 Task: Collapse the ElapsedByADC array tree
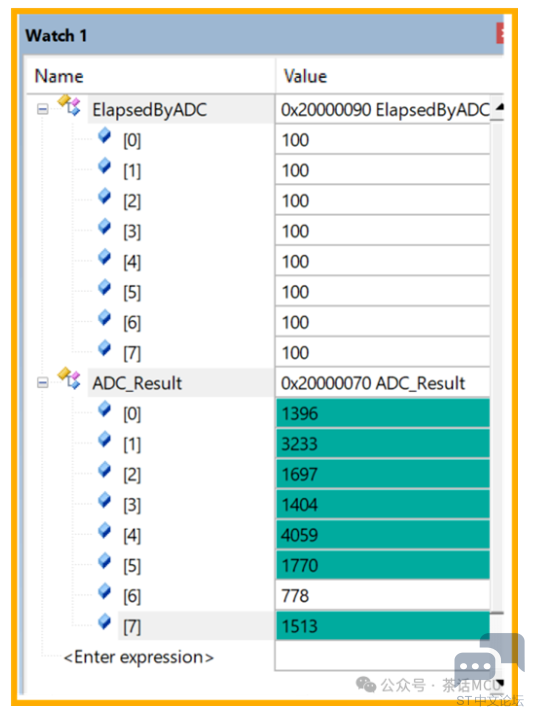42,110
